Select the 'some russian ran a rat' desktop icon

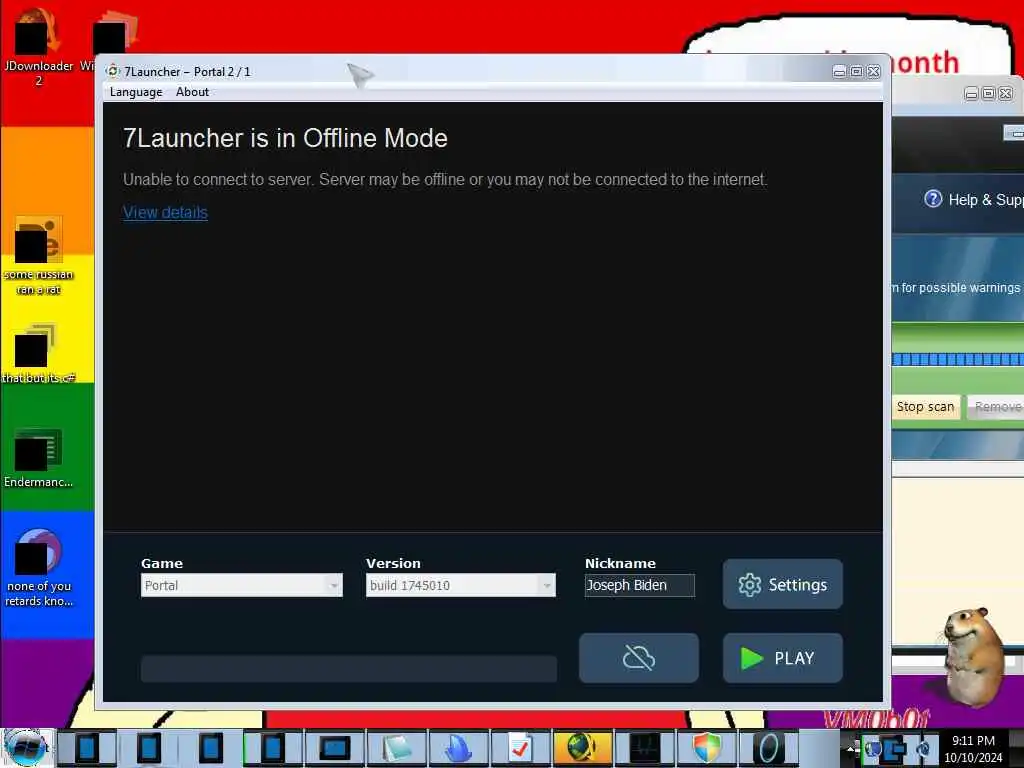[39, 256]
